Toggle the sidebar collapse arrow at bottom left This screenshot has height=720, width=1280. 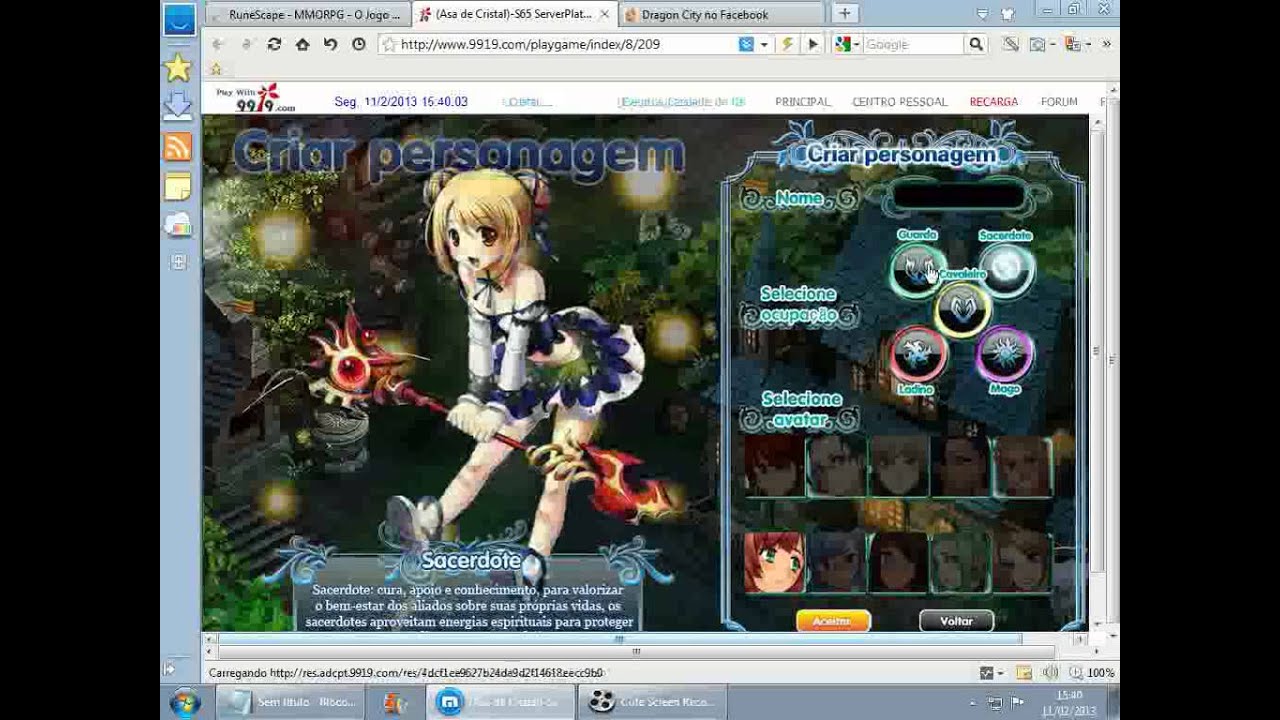coord(169,669)
